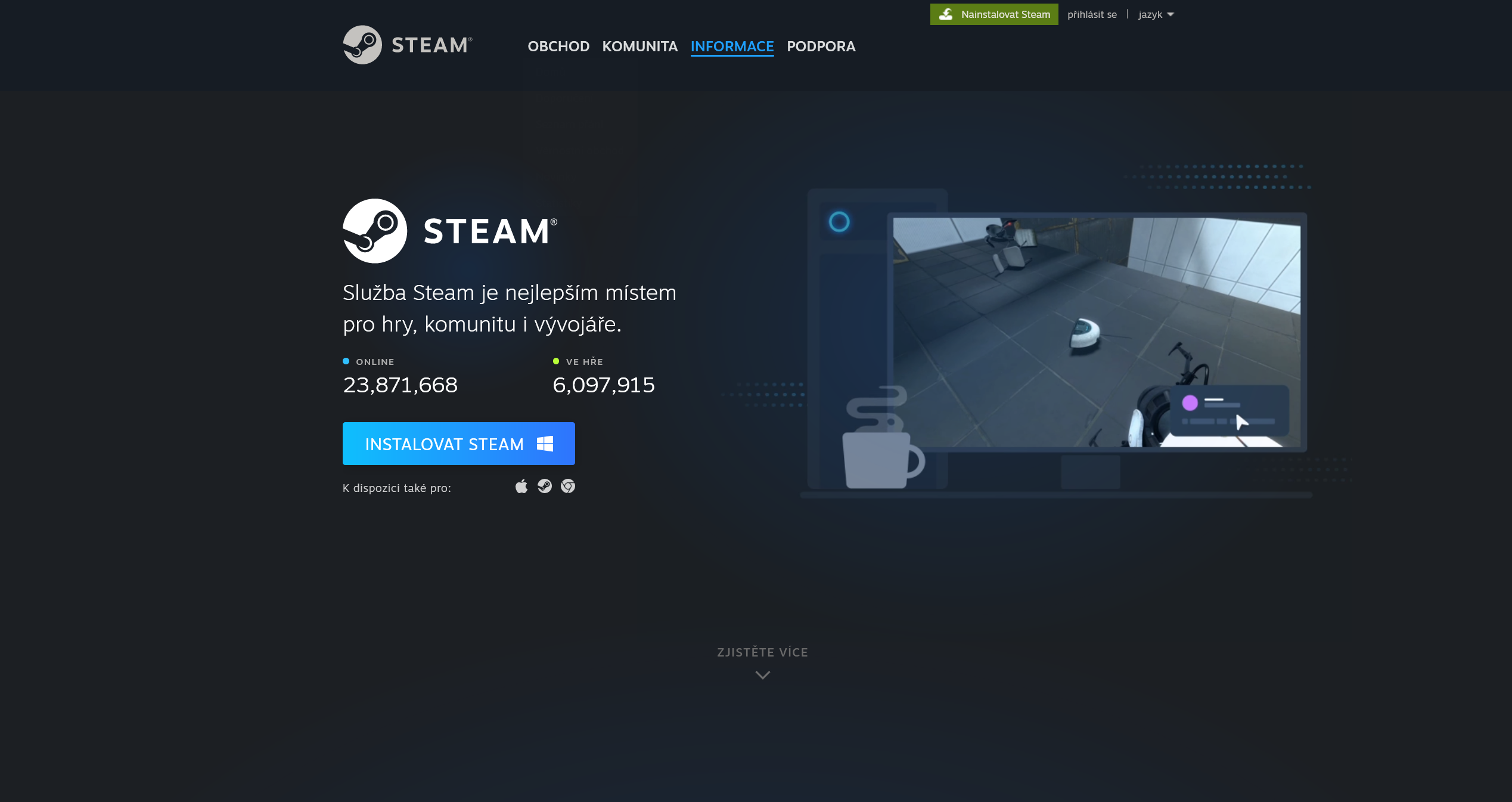Click the VE HŘE status label

[584, 362]
